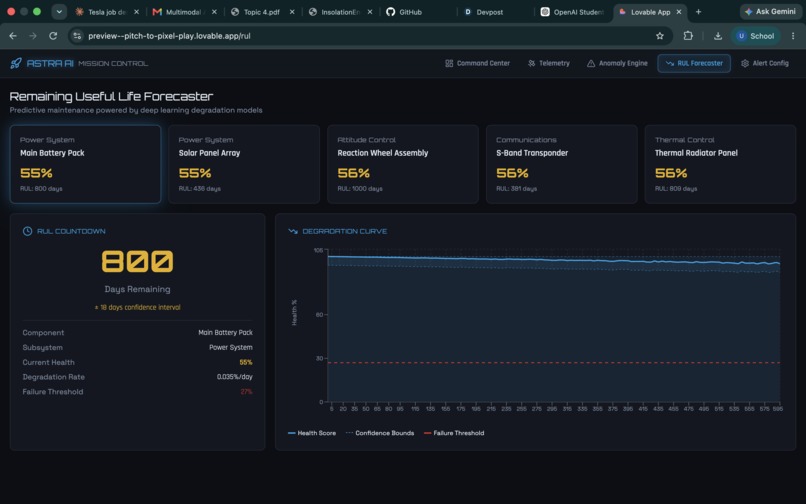
Task: Click the RUL: 1000 days text
Action: click(x=360, y=189)
